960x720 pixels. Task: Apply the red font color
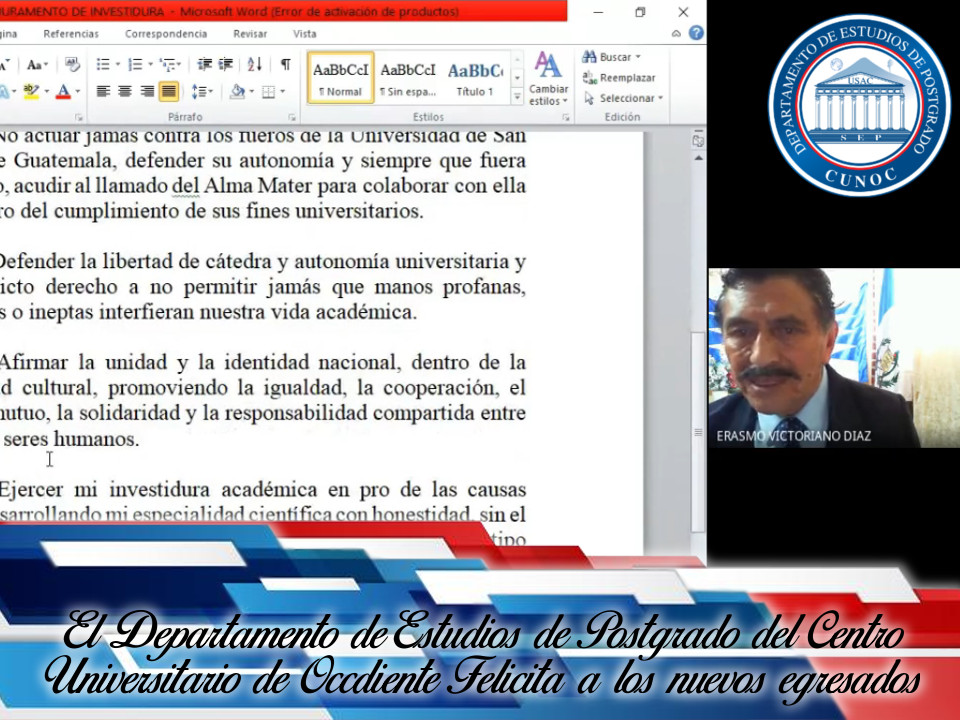[63, 92]
